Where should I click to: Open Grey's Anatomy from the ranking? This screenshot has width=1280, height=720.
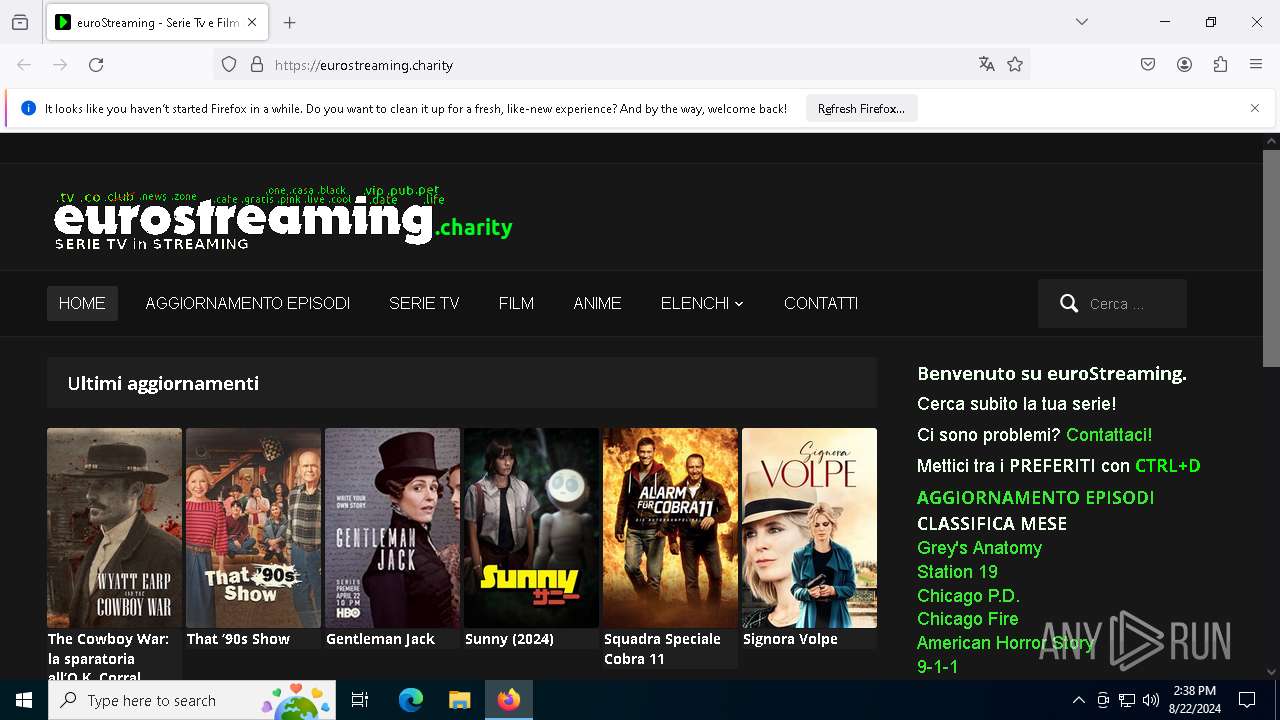tap(979, 548)
